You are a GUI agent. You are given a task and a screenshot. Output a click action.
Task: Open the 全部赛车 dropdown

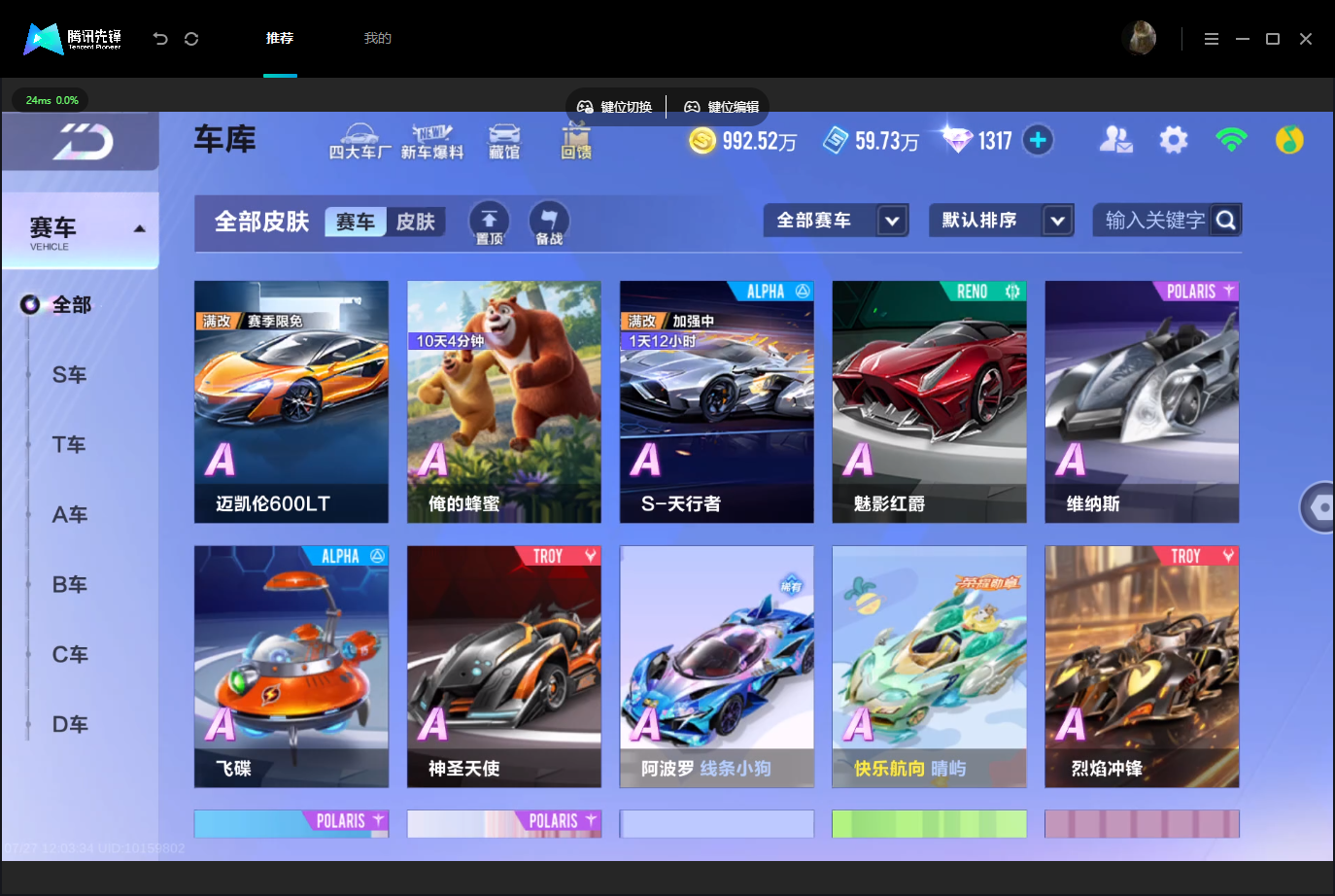pyautogui.click(x=837, y=221)
